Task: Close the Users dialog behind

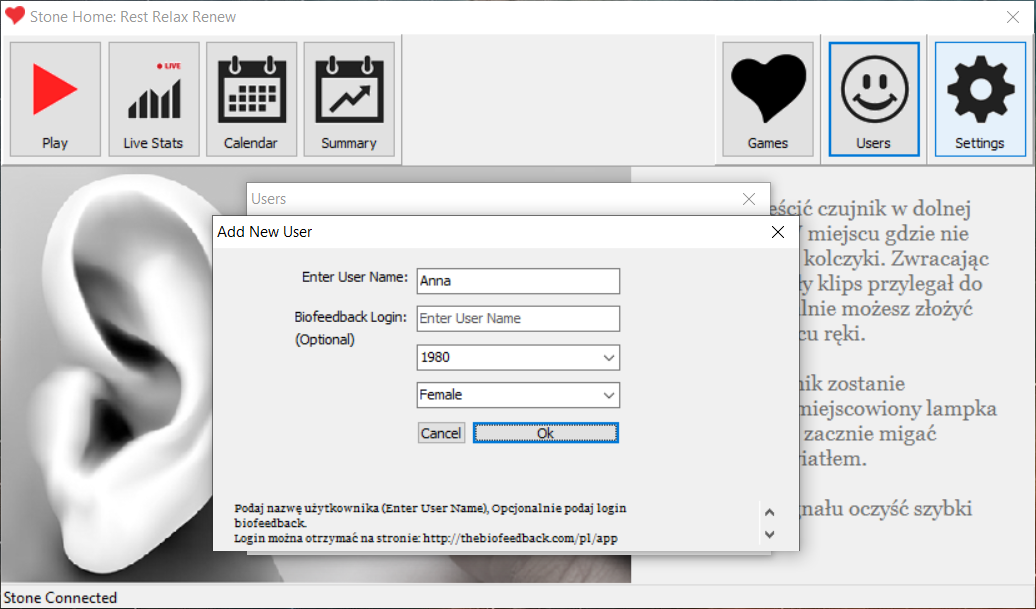Action: [x=749, y=199]
